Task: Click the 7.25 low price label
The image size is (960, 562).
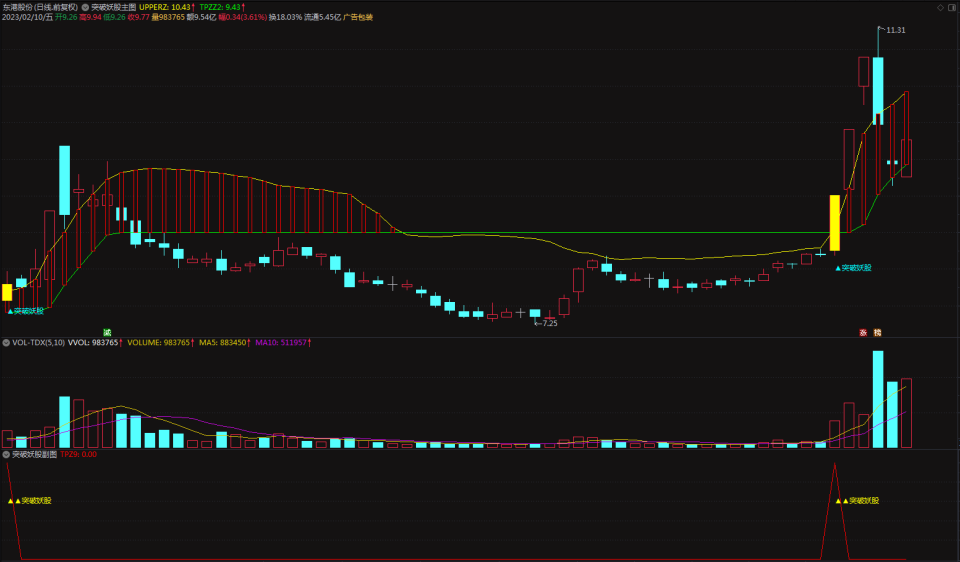Action: (549, 323)
